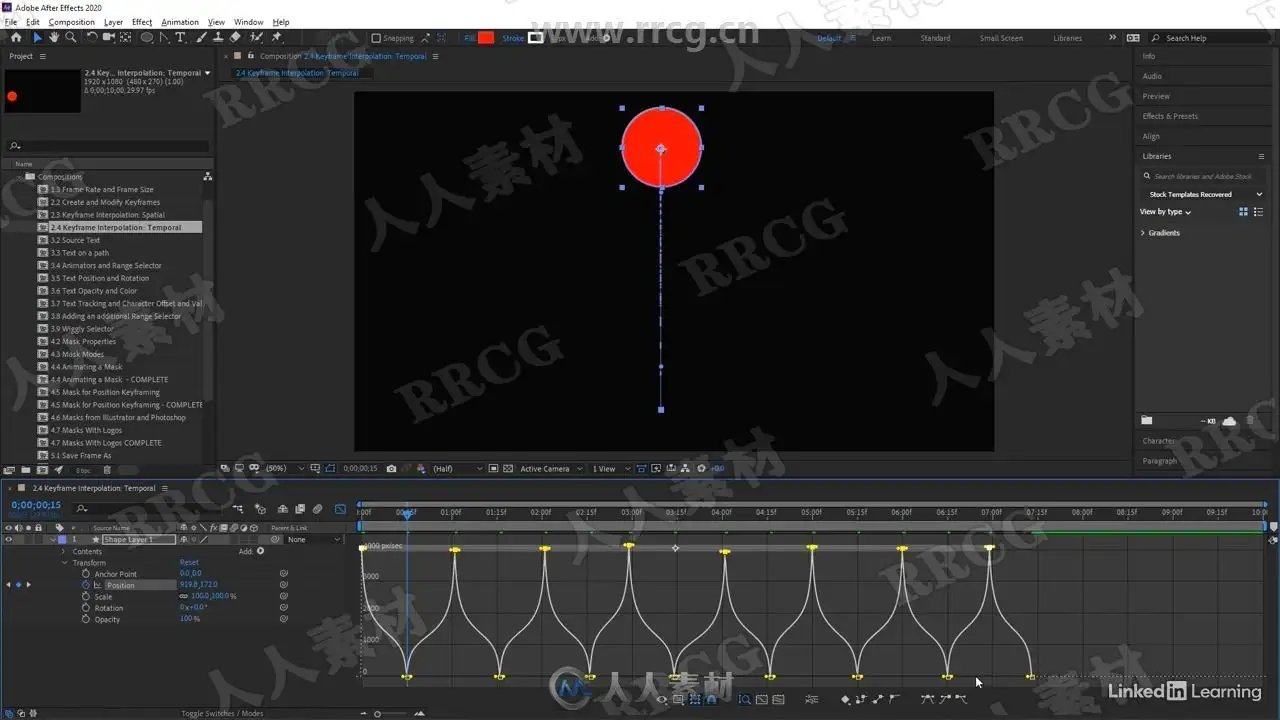Select the Unified Camera tool

(x=108, y=37)
